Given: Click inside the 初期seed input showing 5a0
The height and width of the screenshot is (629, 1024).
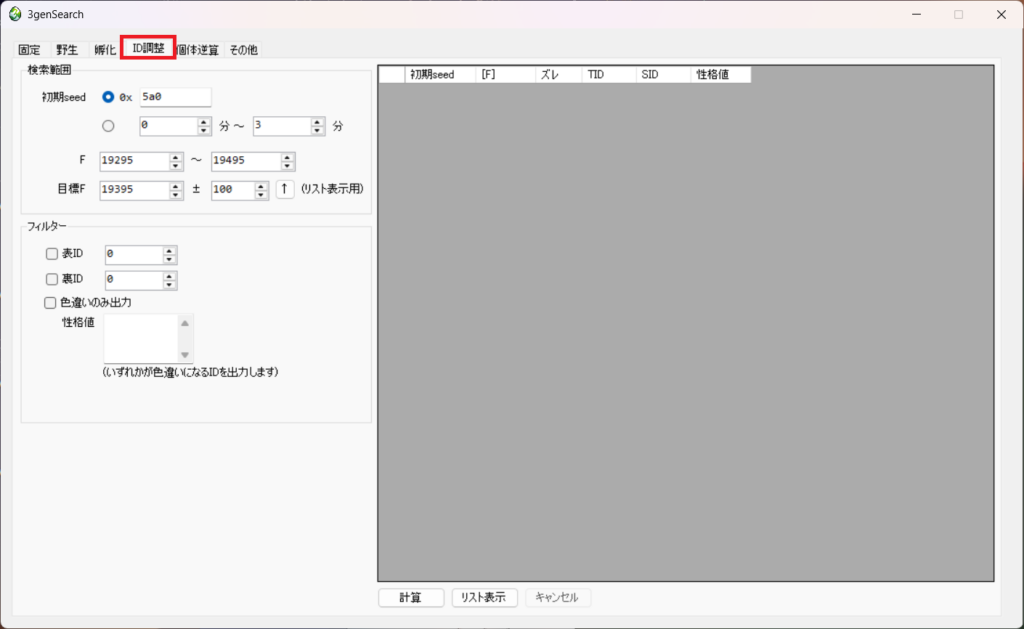Looking at the screenshot, I should tap(175, 96).
